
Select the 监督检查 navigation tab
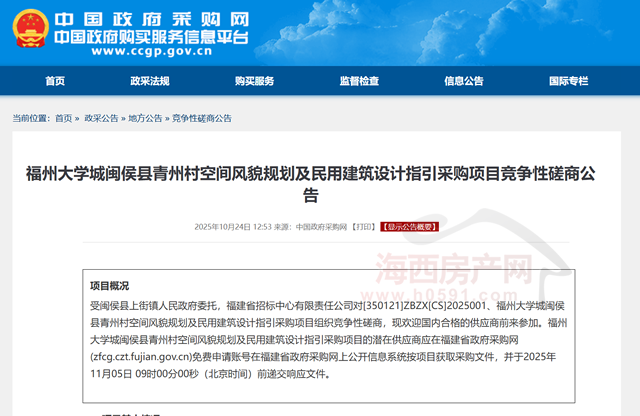359,81
